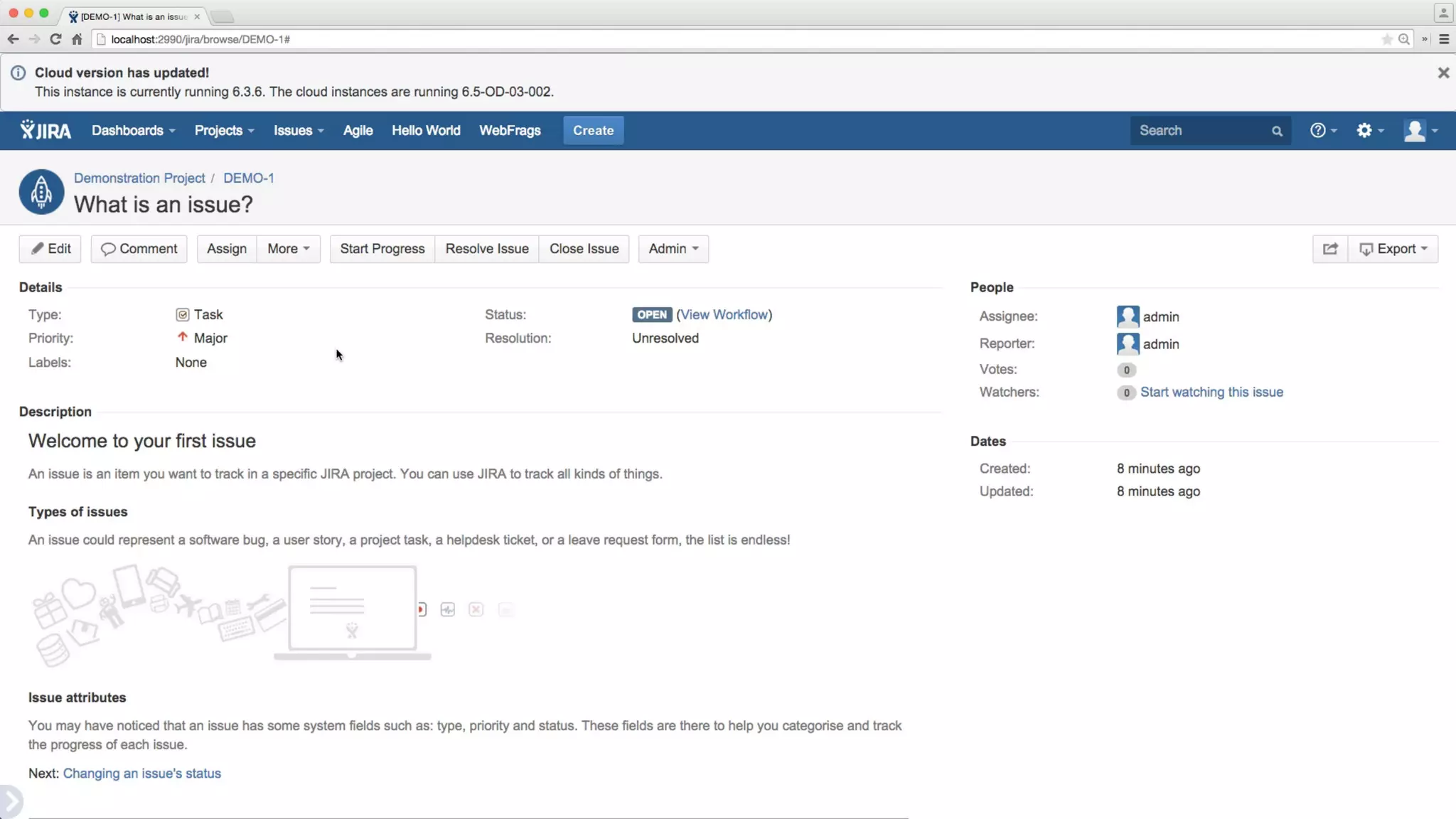Open the administration gear menu
This screenshot has width=1456, height=819.
pos(1369,130)
